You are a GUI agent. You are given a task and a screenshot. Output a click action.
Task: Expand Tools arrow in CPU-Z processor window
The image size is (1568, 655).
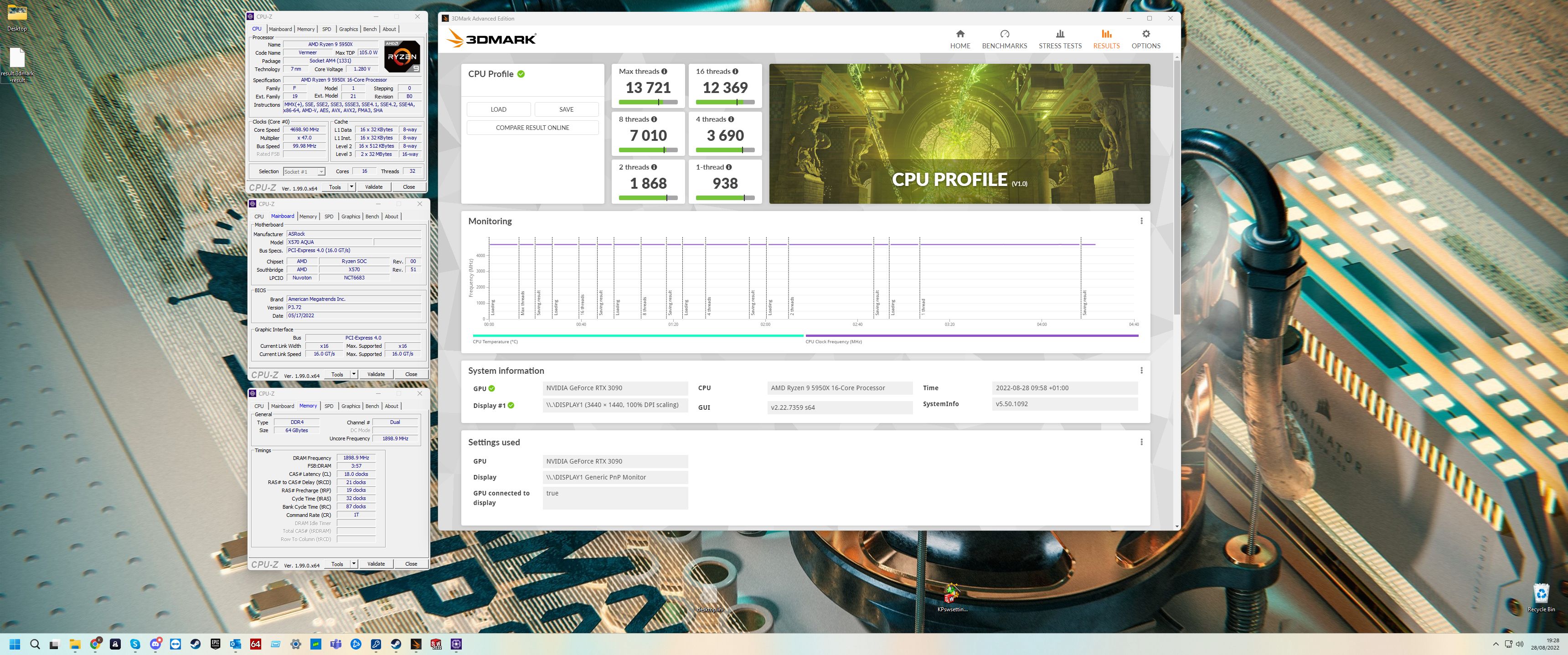(351, 187)
